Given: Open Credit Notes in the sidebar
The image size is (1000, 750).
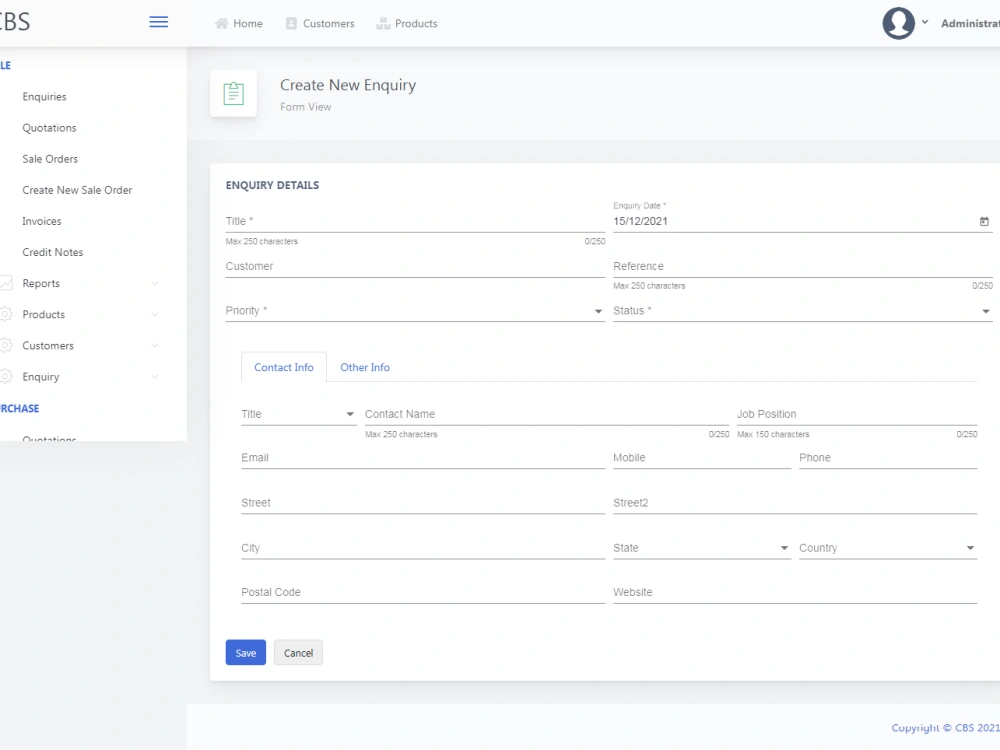Looking at the screenshot, I should (52, 253).
